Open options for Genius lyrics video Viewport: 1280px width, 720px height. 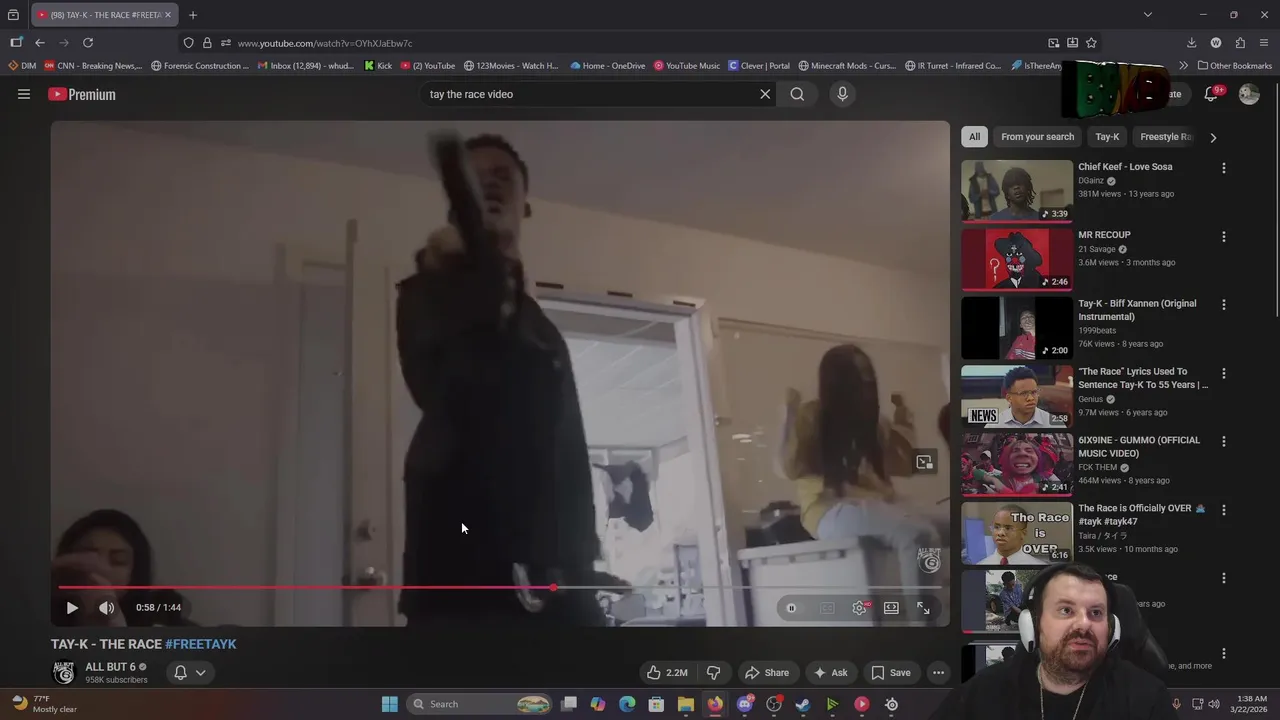point(1223,373)
